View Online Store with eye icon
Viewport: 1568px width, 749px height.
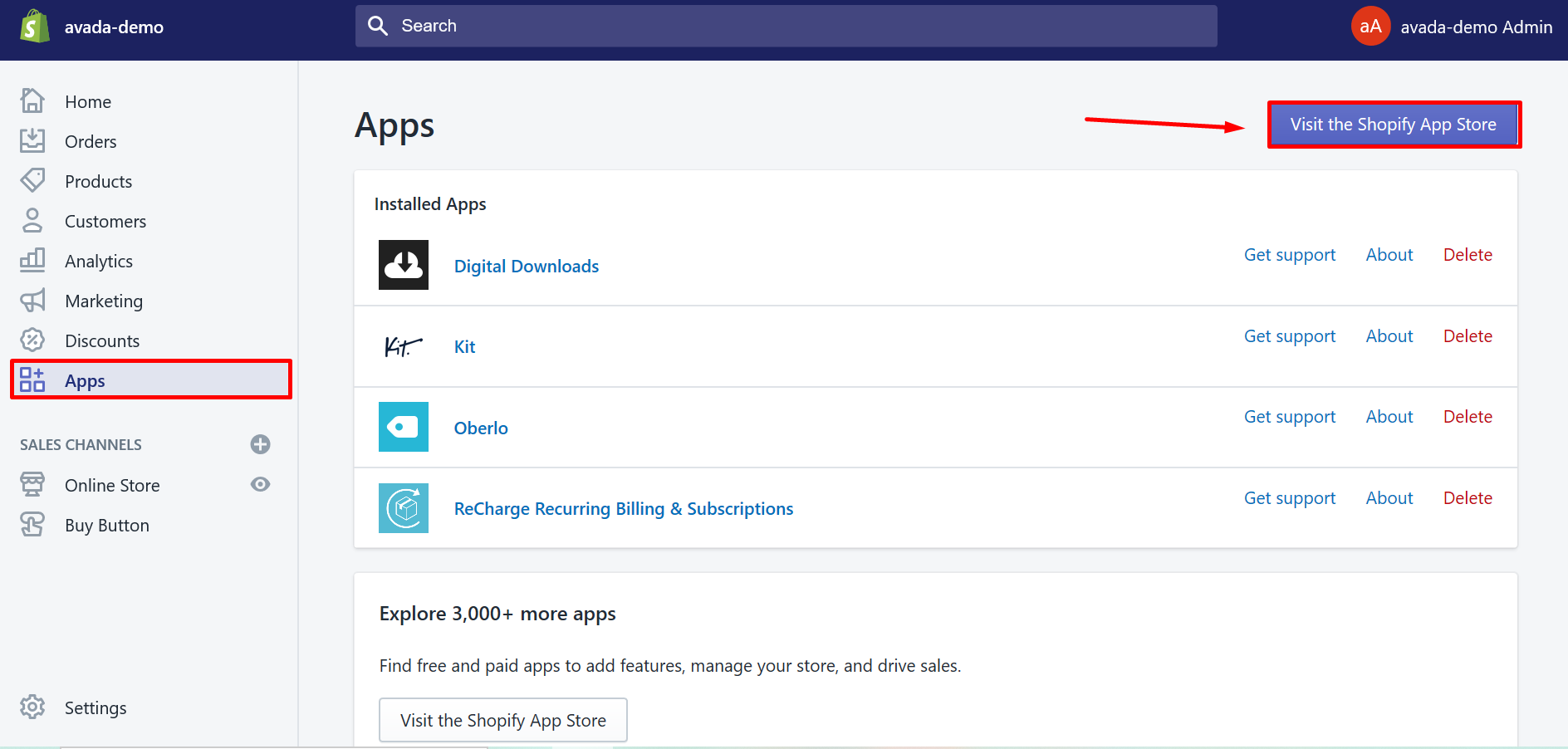click(x=261, y=484)
